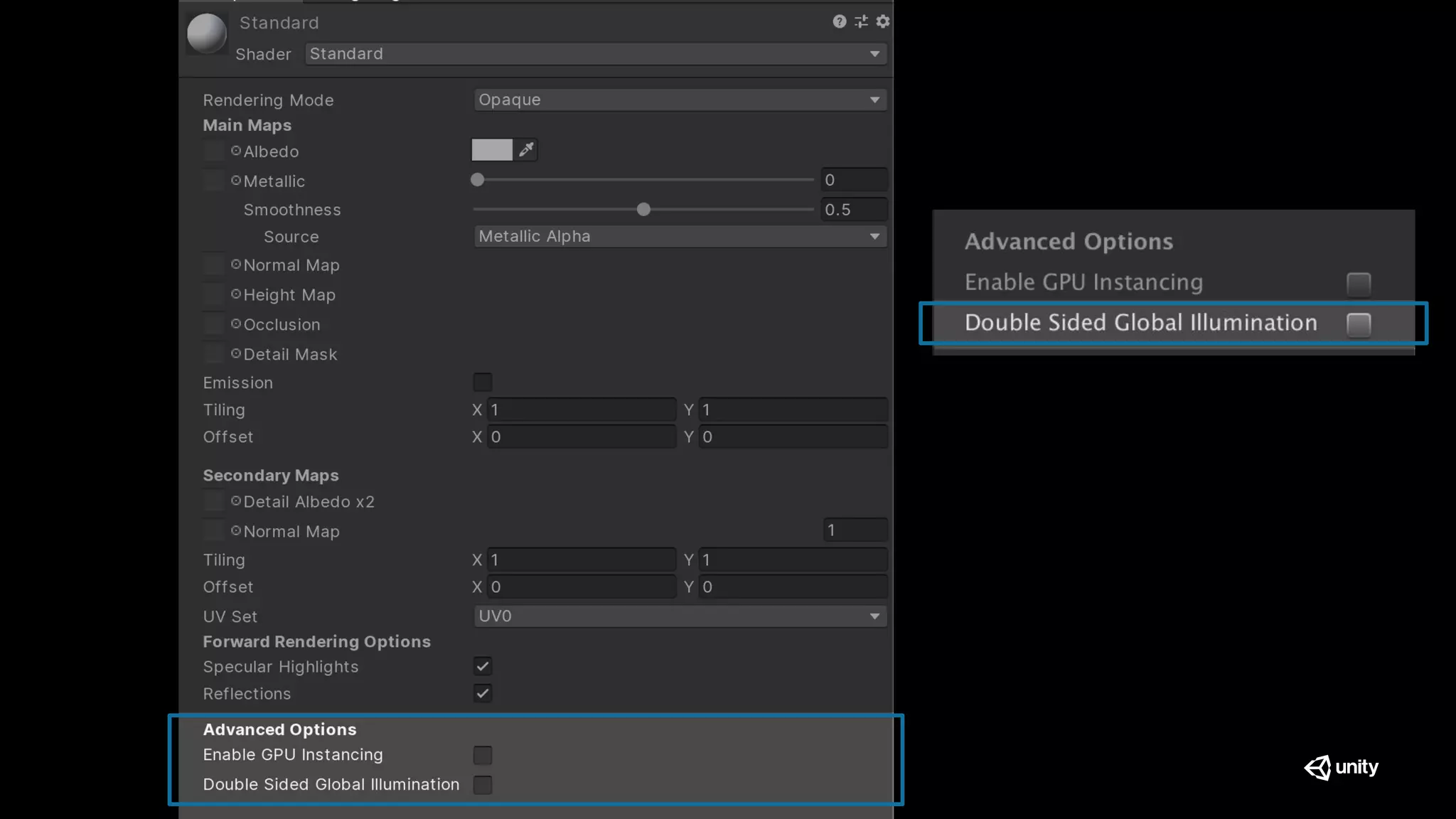The height and width of the screenshot is (819, 1456).
Task: Click Metallic texture picker circle
Action: click(236, 181)
